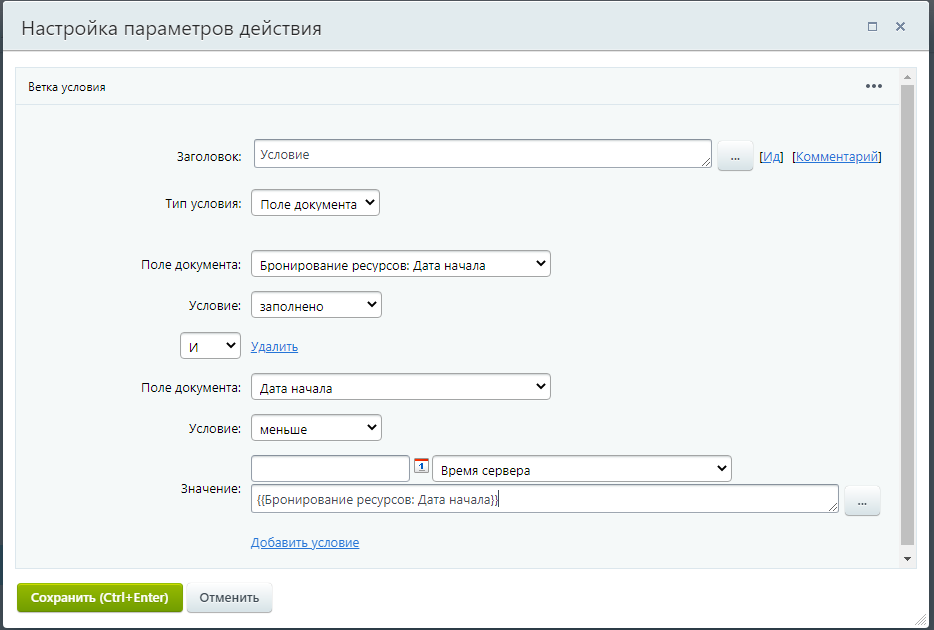This screenshot has height=630, width=934.
Task: Click the ellipsis button next to Значение
Action: coord(862,501)
